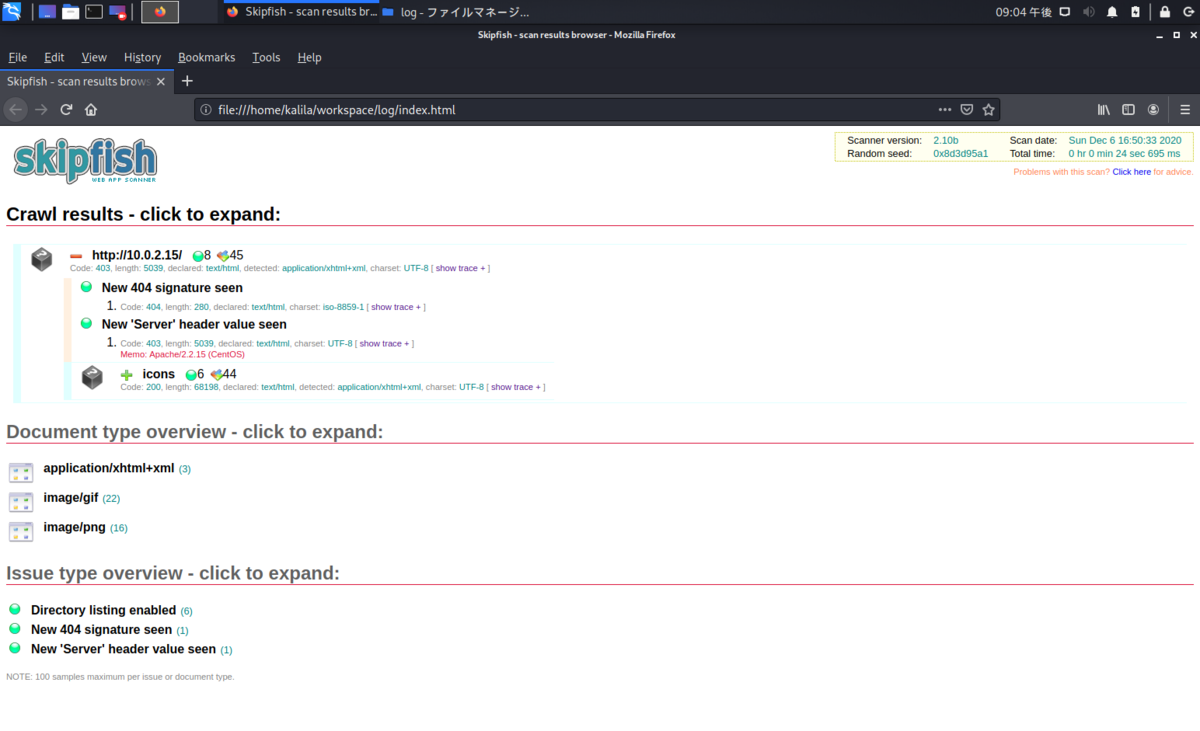Click the Skipfish logo image
The width and height of the screenshot is (1200, 731).
(x=84, y=160)
